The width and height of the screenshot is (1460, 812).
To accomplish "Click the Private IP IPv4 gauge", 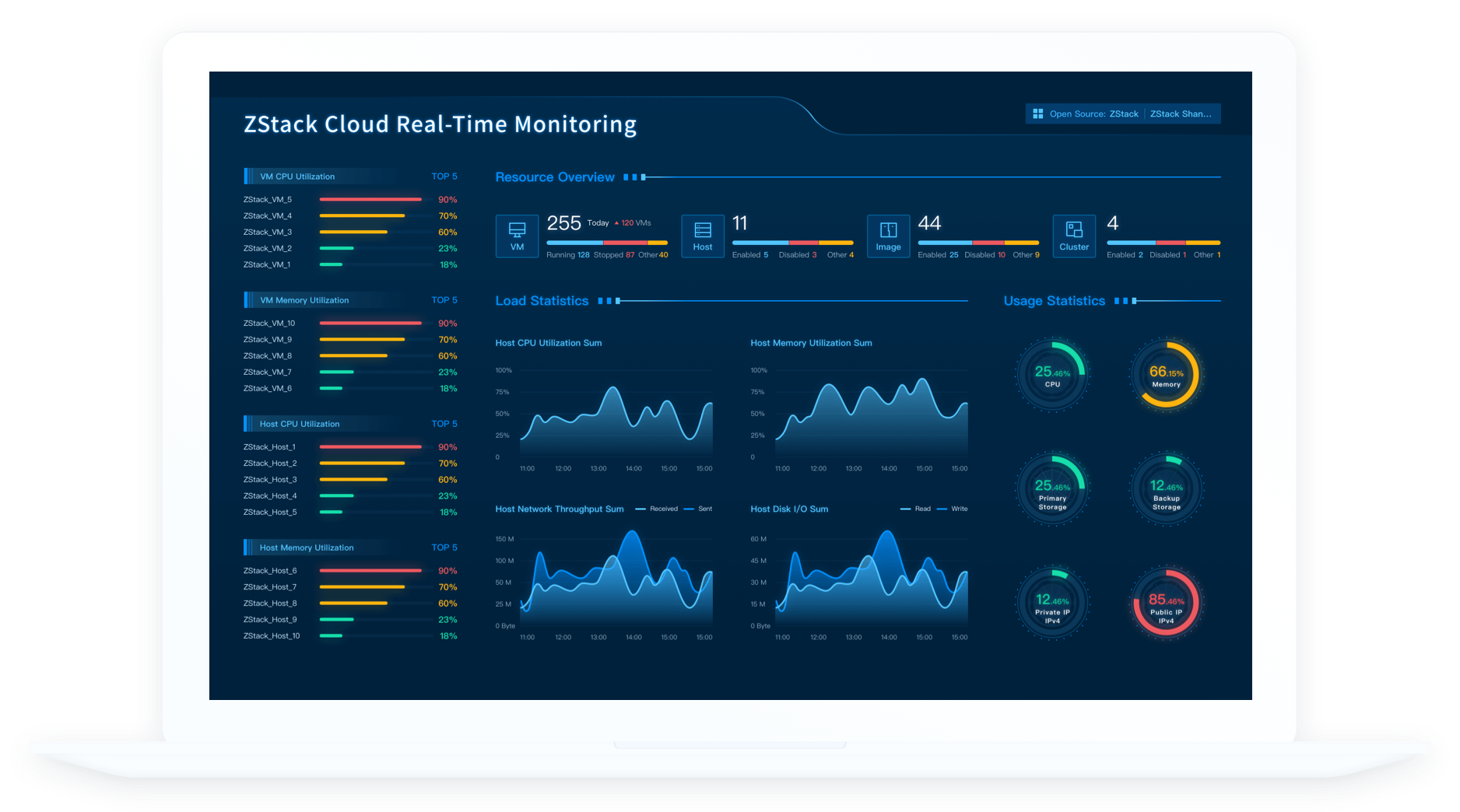I will click(x=1052, y=603).
